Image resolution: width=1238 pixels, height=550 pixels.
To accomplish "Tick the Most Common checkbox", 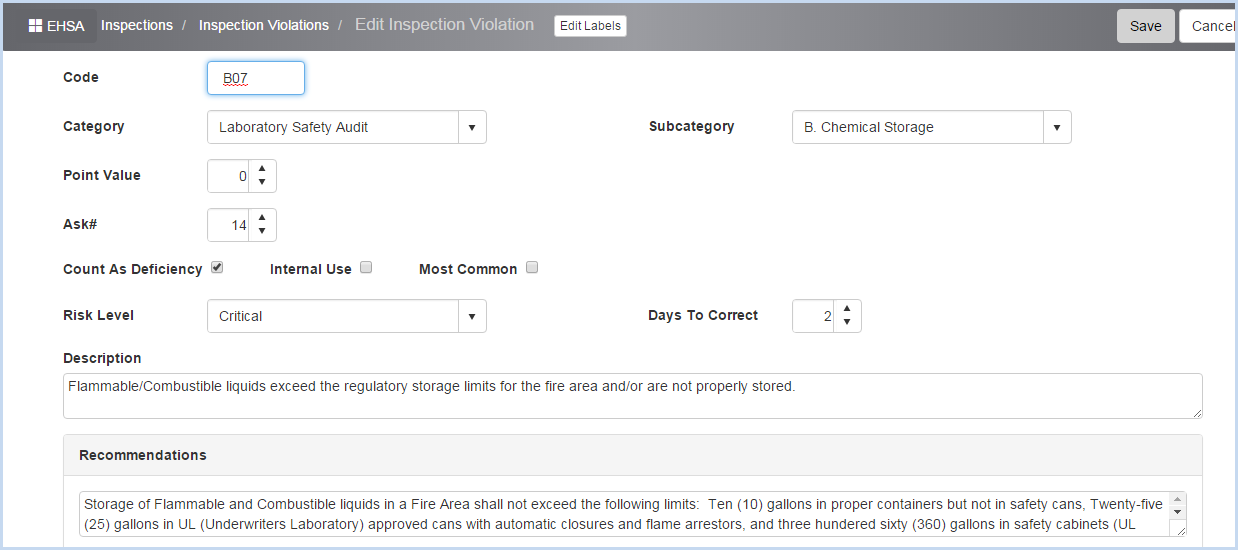I will coord(532,268).
